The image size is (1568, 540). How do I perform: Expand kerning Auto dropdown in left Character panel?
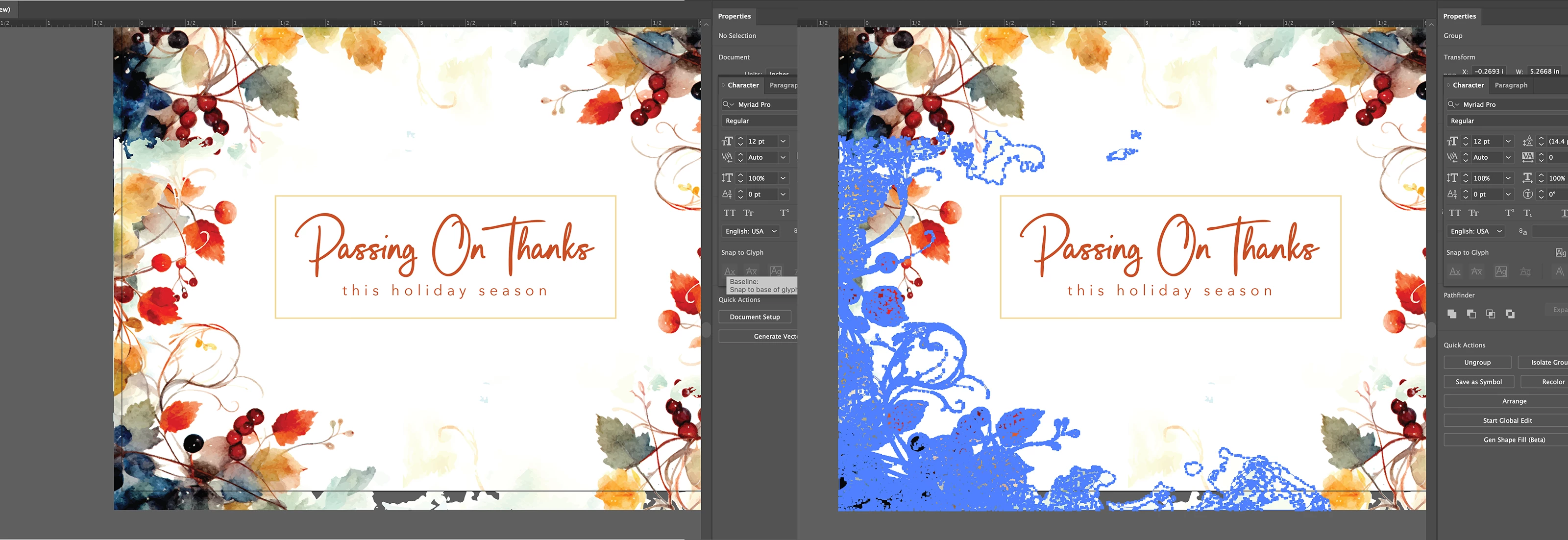(784, 158)
